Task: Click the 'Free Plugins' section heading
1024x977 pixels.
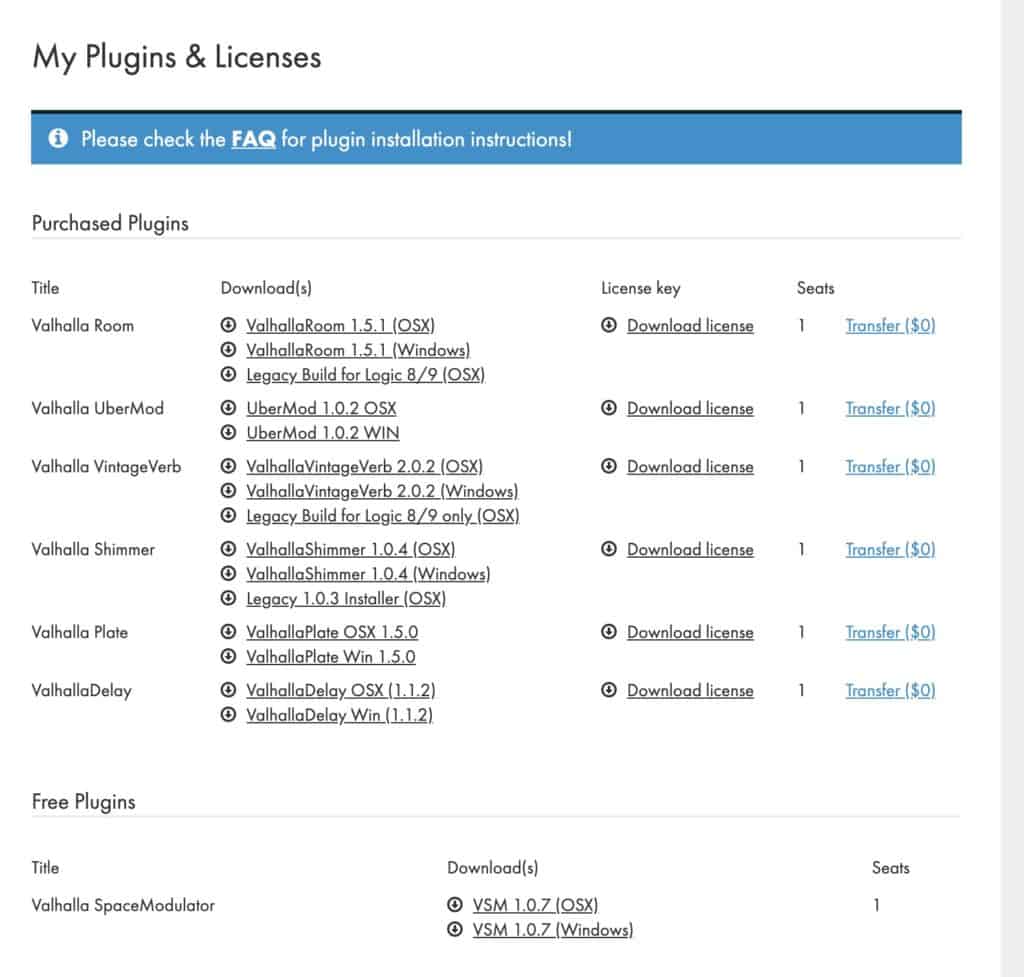Action: point(84,802)
